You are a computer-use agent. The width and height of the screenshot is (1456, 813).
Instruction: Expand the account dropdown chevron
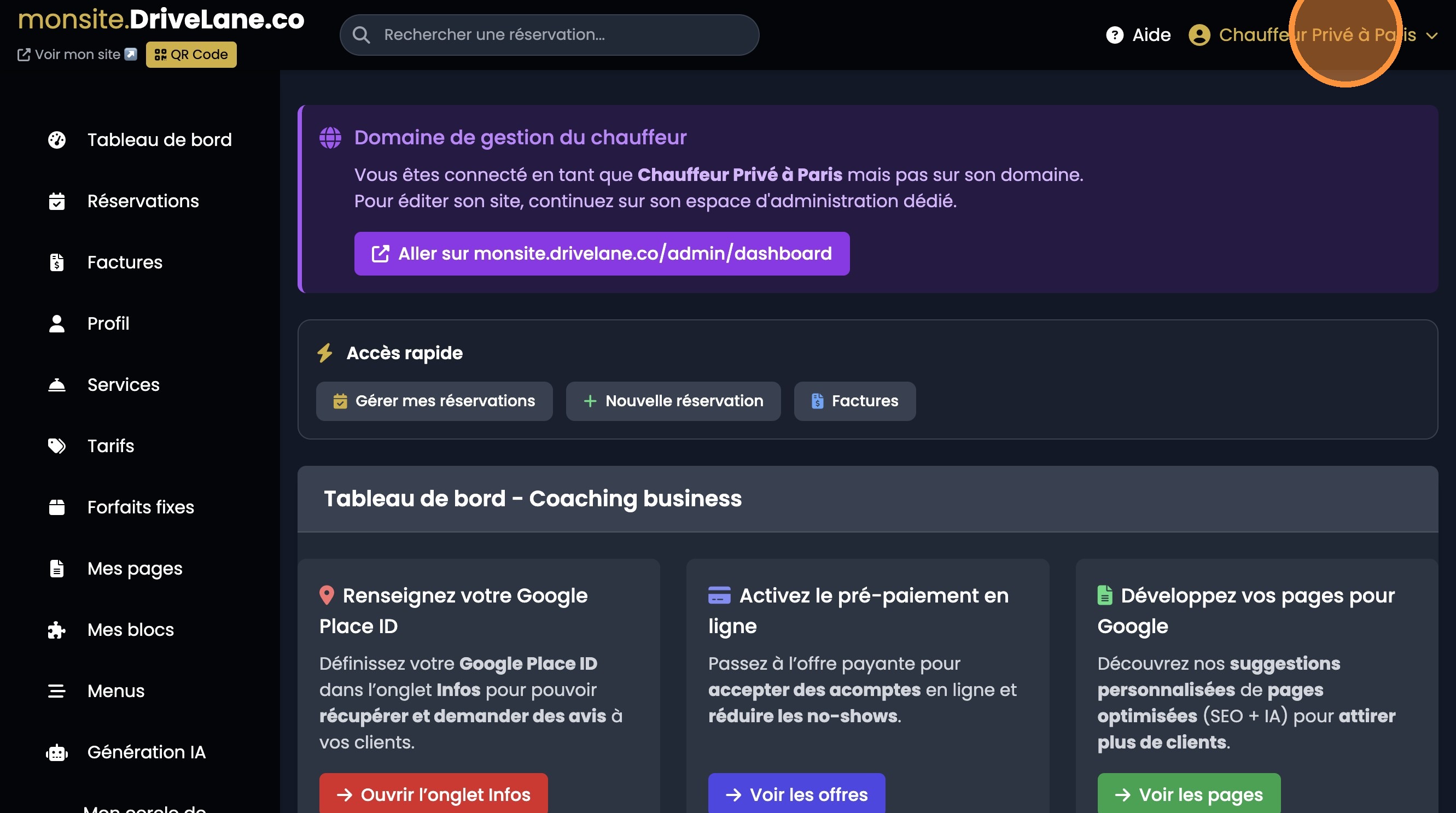pos(1432,36)
